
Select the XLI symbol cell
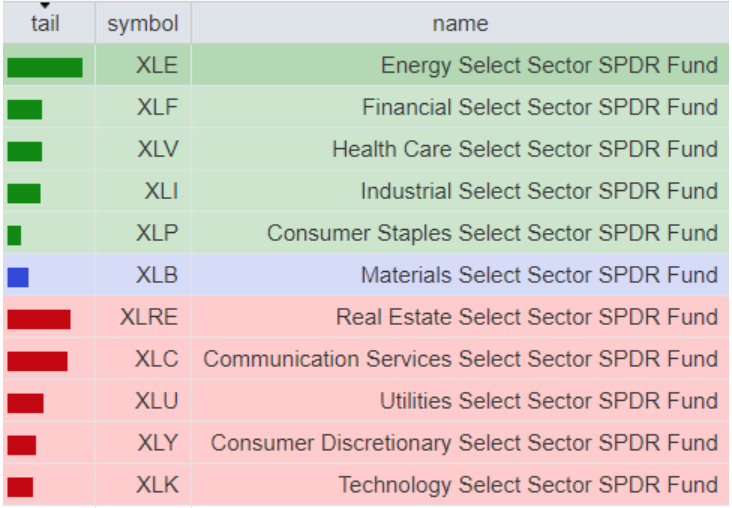coord(161,192)
